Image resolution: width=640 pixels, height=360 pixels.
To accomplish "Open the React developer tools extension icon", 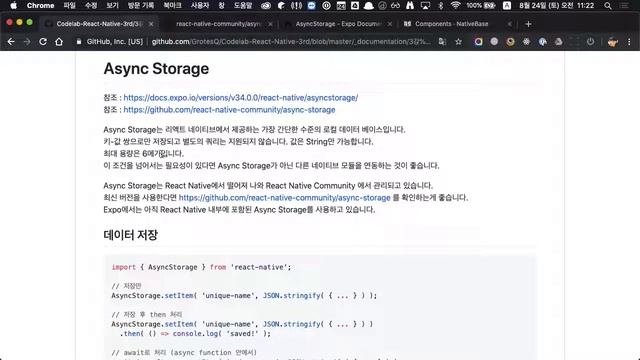I will pos(527,42).
